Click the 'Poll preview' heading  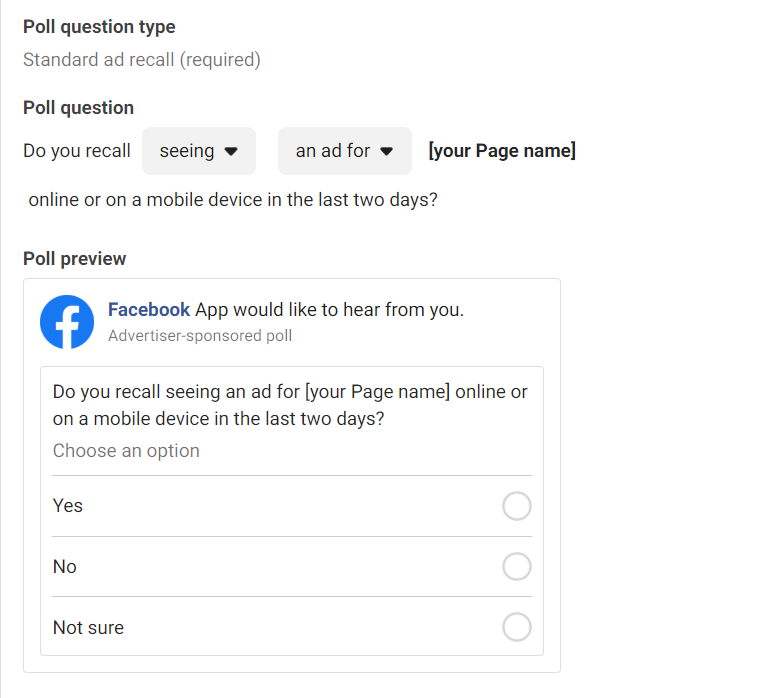tap(75, 259)
